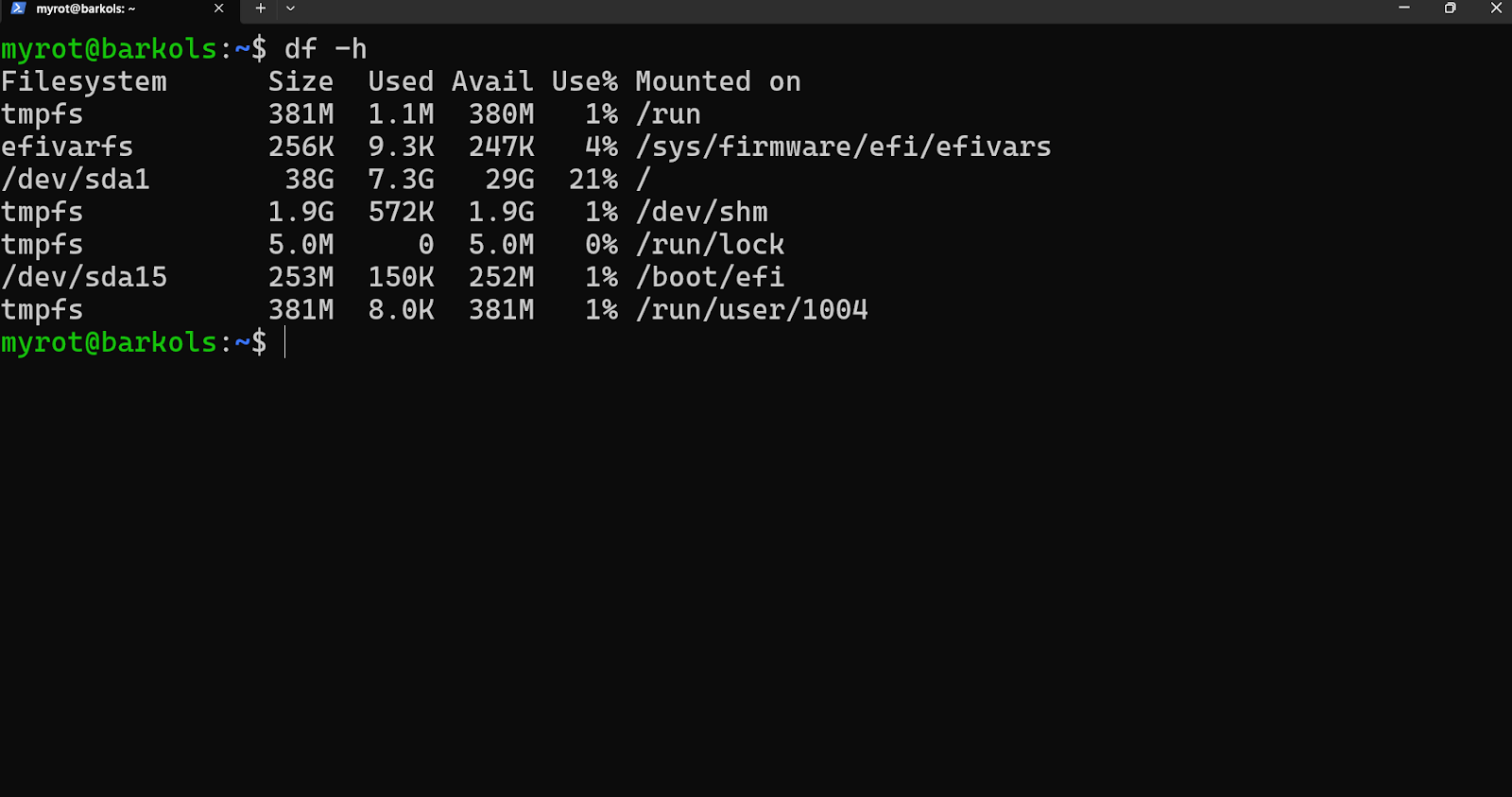Click the 'Filesystem' column header
Screen dimensions: 1512x797
(84, 82)
